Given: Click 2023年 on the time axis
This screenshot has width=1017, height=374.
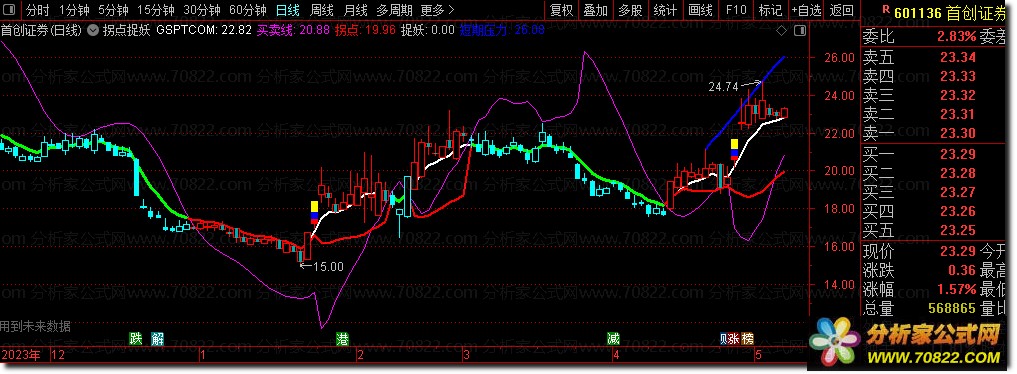Looking at the screenshot, I should coord(20,355).
